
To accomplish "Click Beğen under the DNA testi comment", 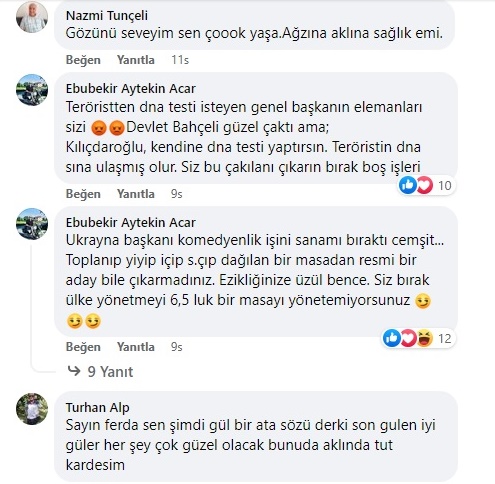I will point(83,194).
